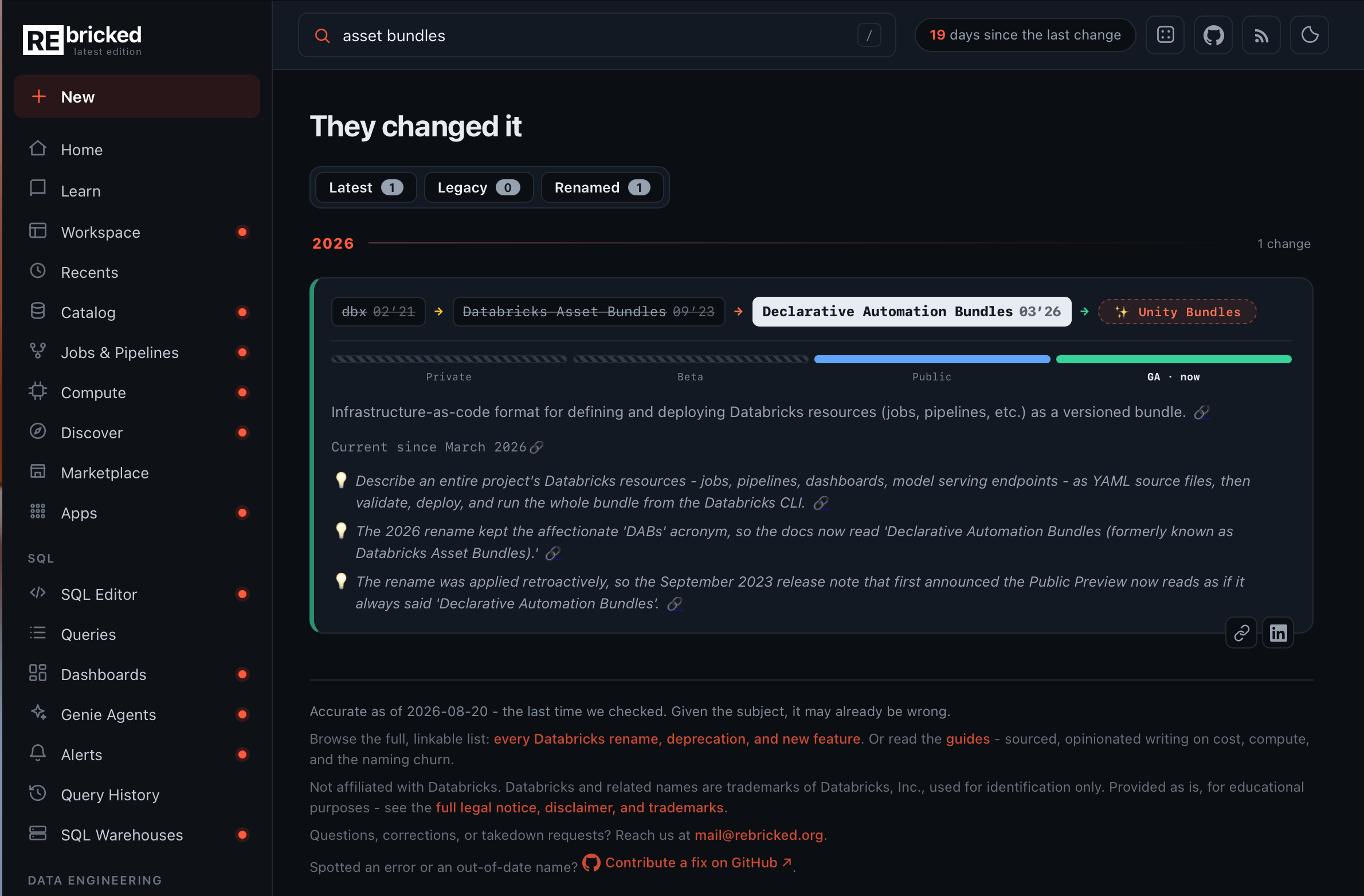
Task: Switch to the Legacy filter tab
Action: 479,188
